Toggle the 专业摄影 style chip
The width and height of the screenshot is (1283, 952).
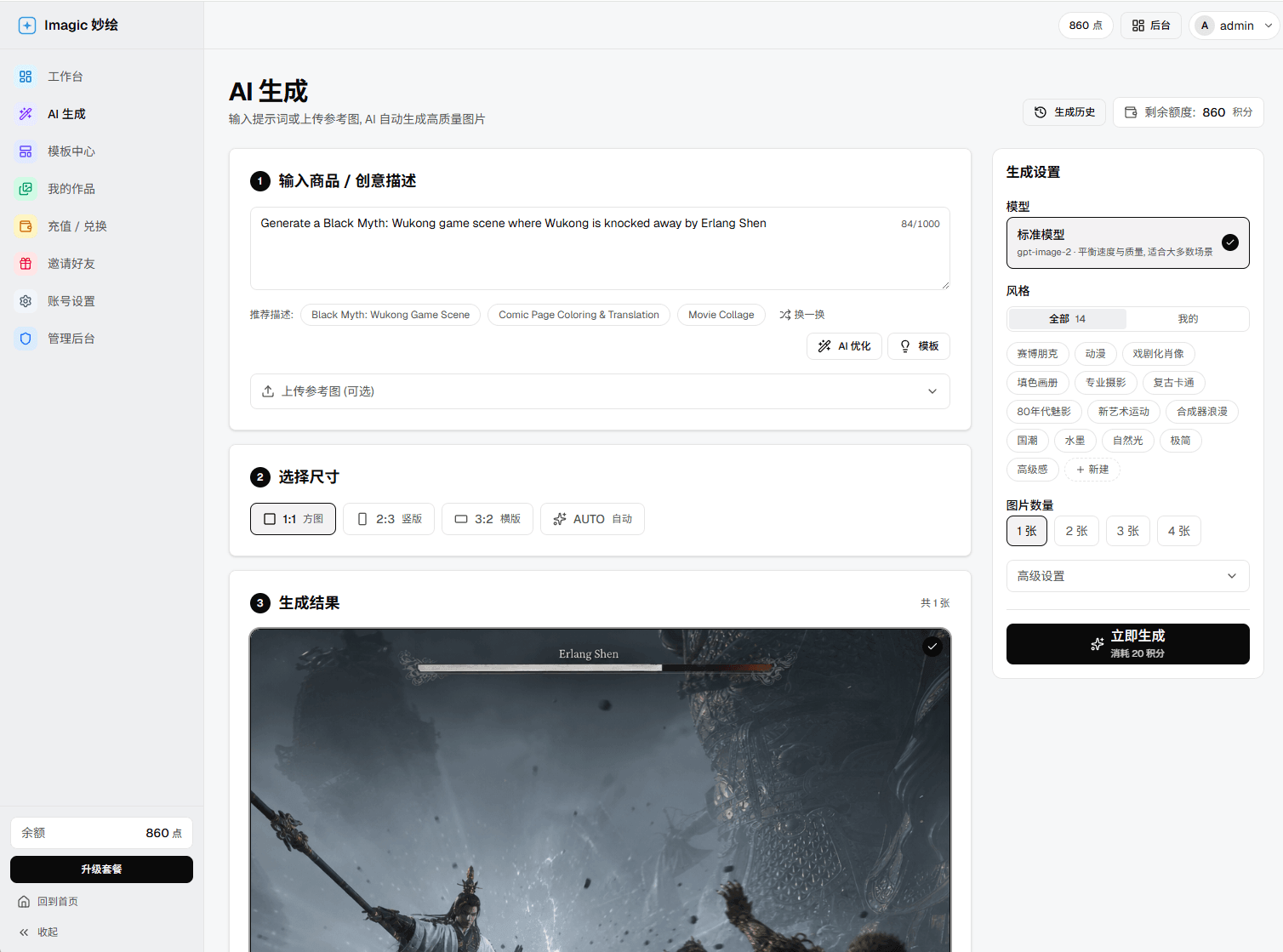[x=1105, y=383]
